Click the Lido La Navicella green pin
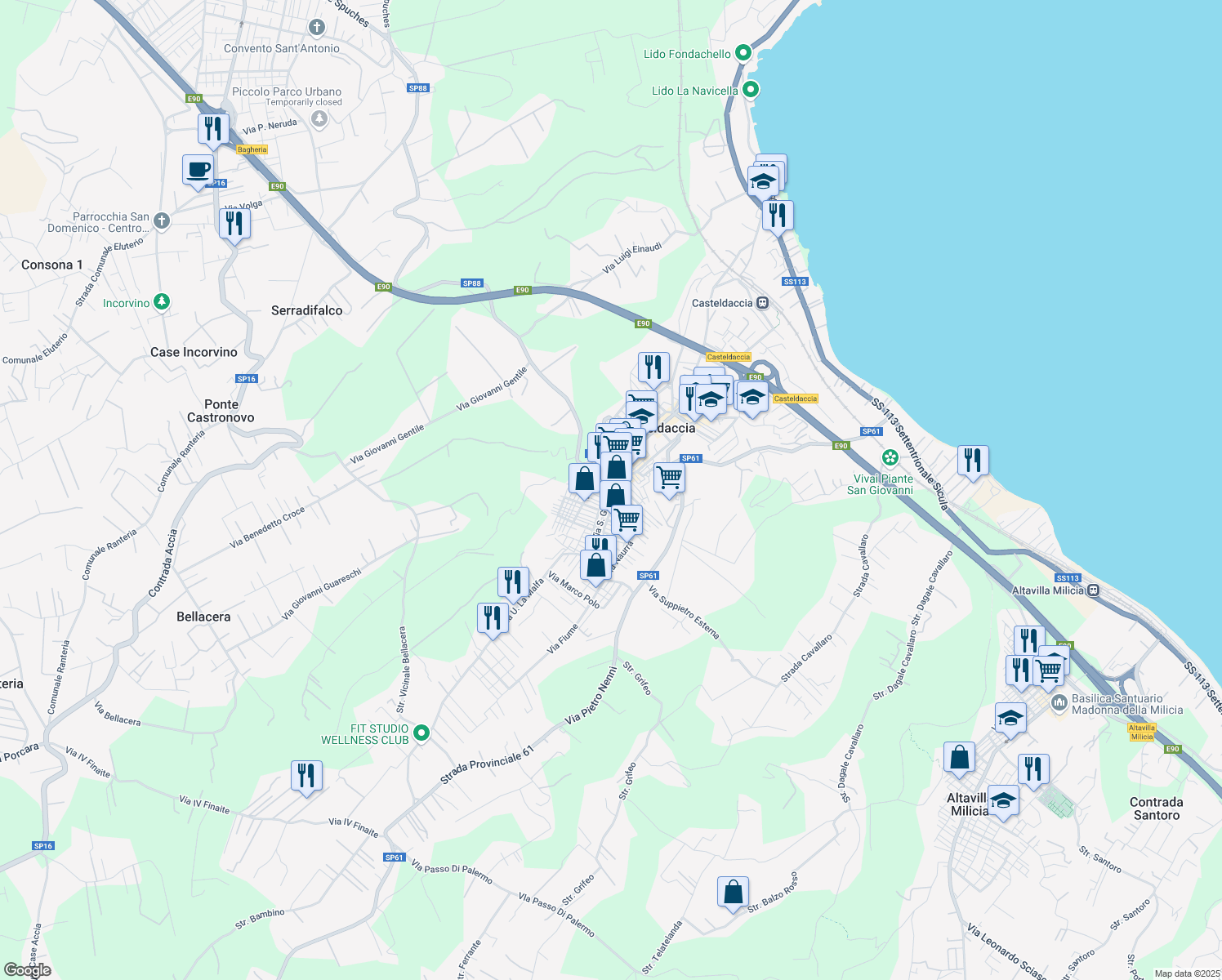The width and height of the screenshot is (1222, 980). tap(751, 90)
